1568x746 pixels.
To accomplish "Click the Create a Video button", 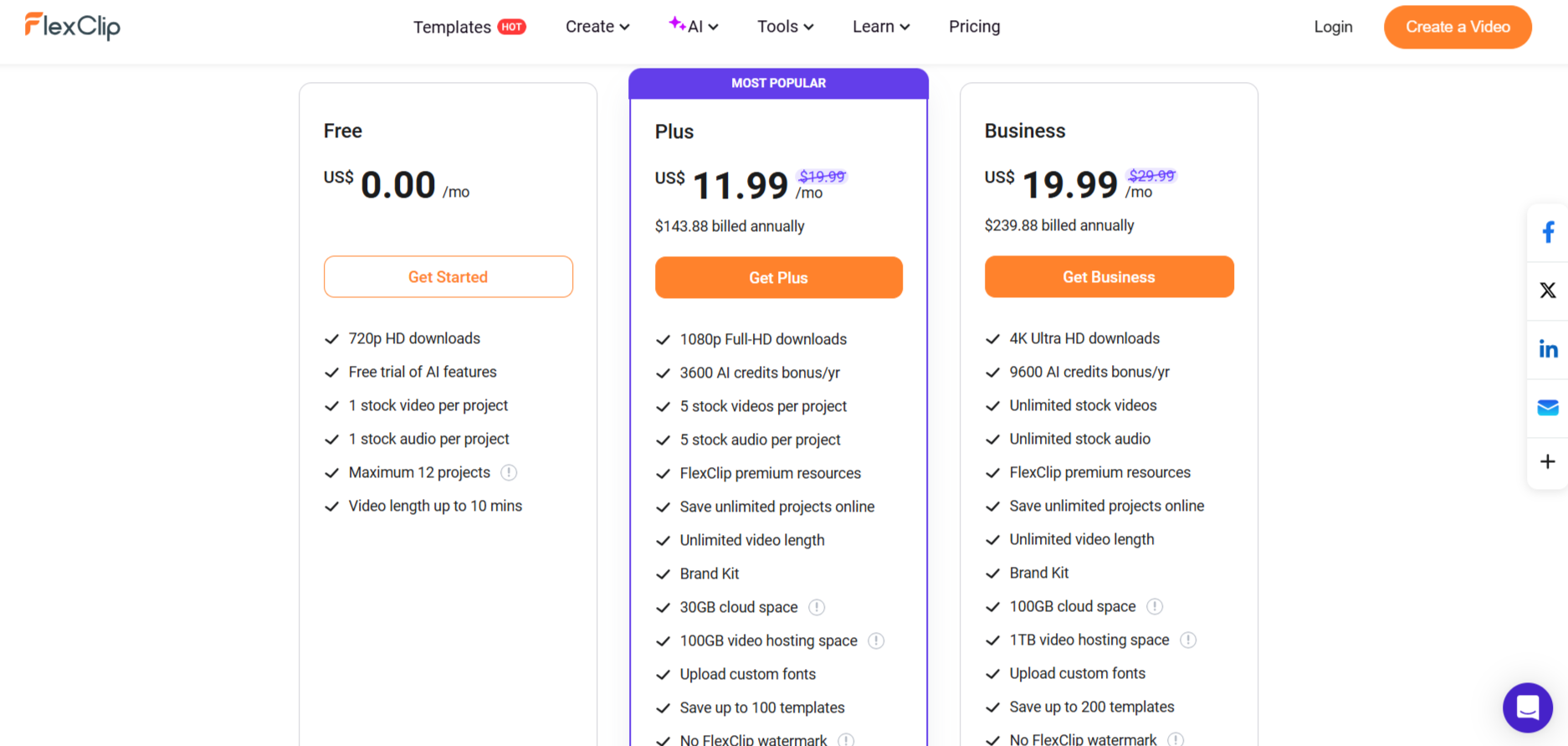I will (1458, 27).
